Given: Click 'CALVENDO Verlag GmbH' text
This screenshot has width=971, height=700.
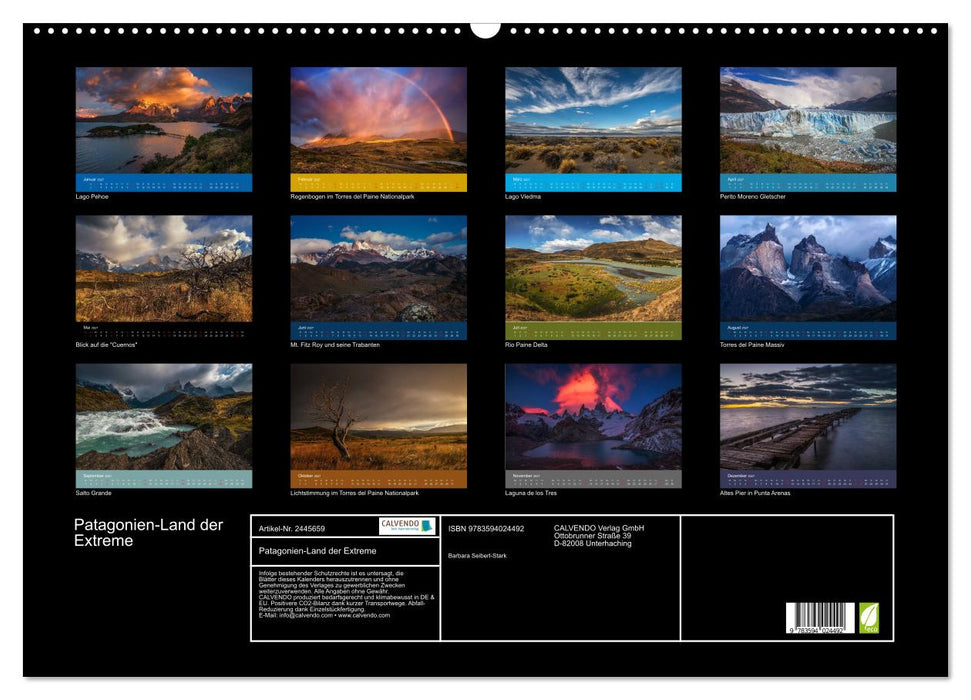Looking at the screenshot, I should coord(599,528).
